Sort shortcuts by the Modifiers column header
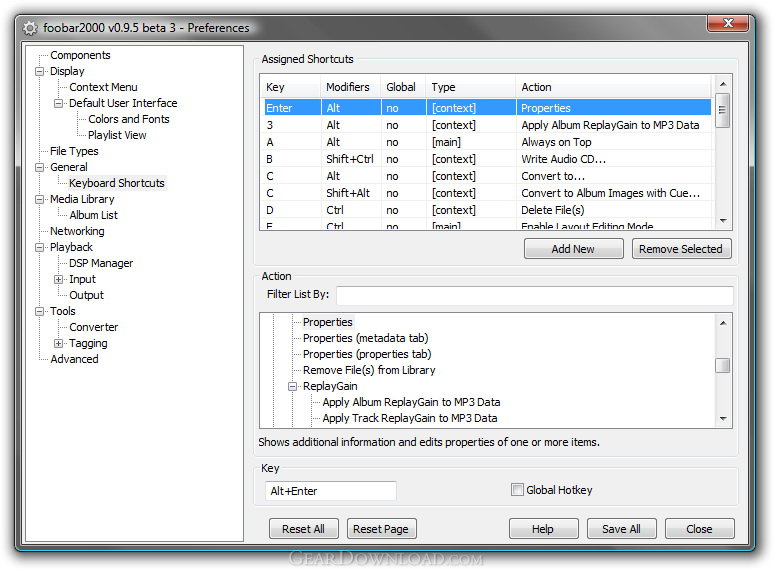This screenshot has height=570, width=774. click(350, 87)
